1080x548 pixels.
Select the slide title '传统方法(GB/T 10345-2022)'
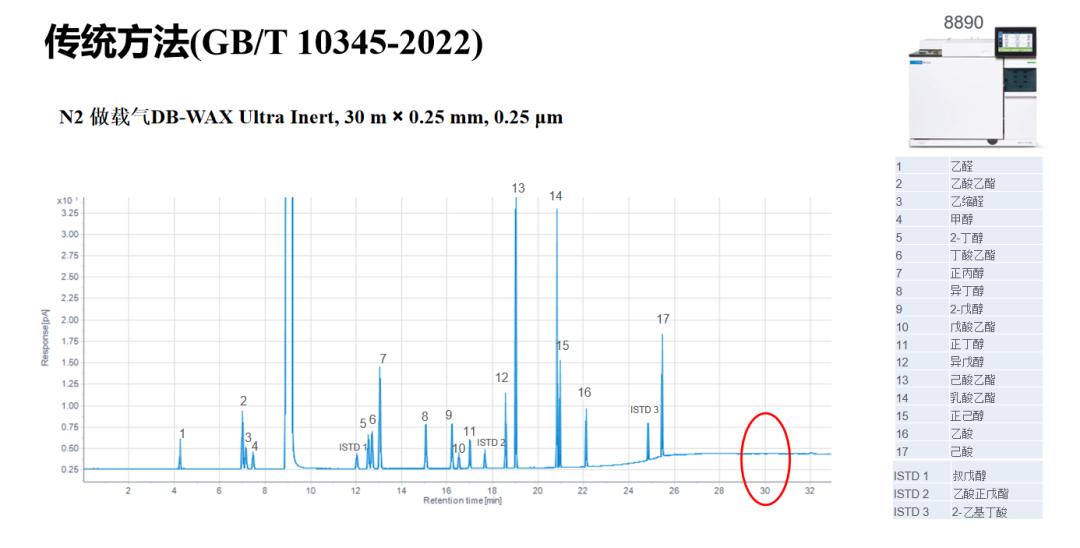pos(264,43)
